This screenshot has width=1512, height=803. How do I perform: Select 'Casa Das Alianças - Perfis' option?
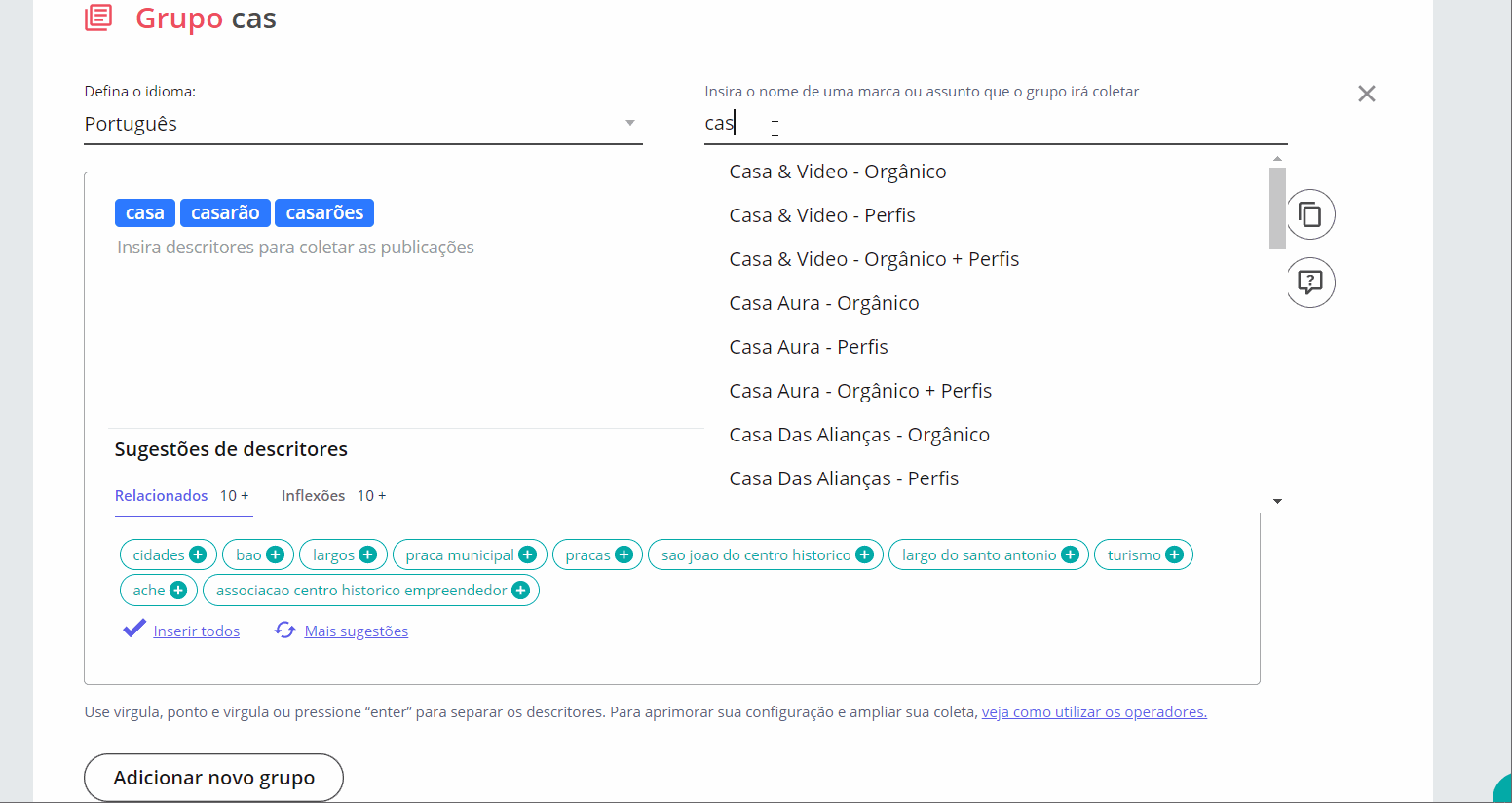tap(844, 478)
